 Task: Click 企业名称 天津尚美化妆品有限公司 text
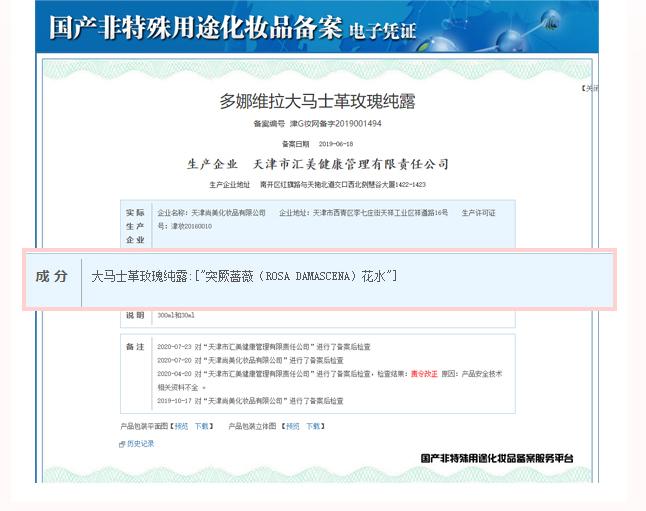[211, 213]
